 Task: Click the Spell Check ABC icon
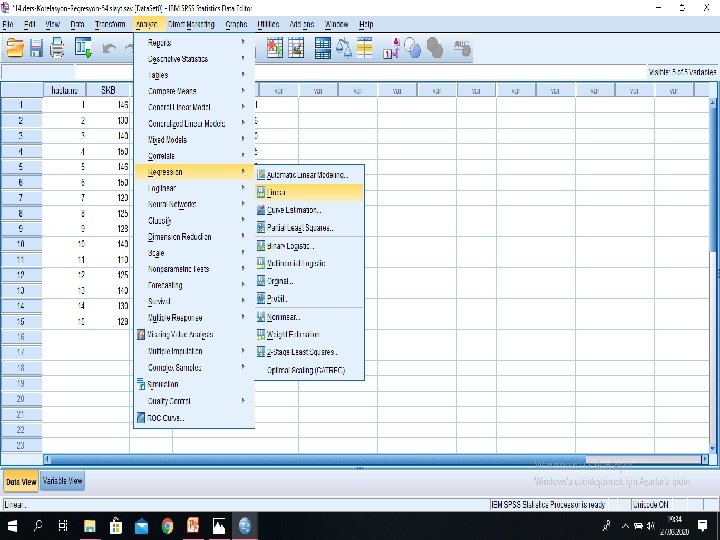pyautogui.click(x=462, y=48)
